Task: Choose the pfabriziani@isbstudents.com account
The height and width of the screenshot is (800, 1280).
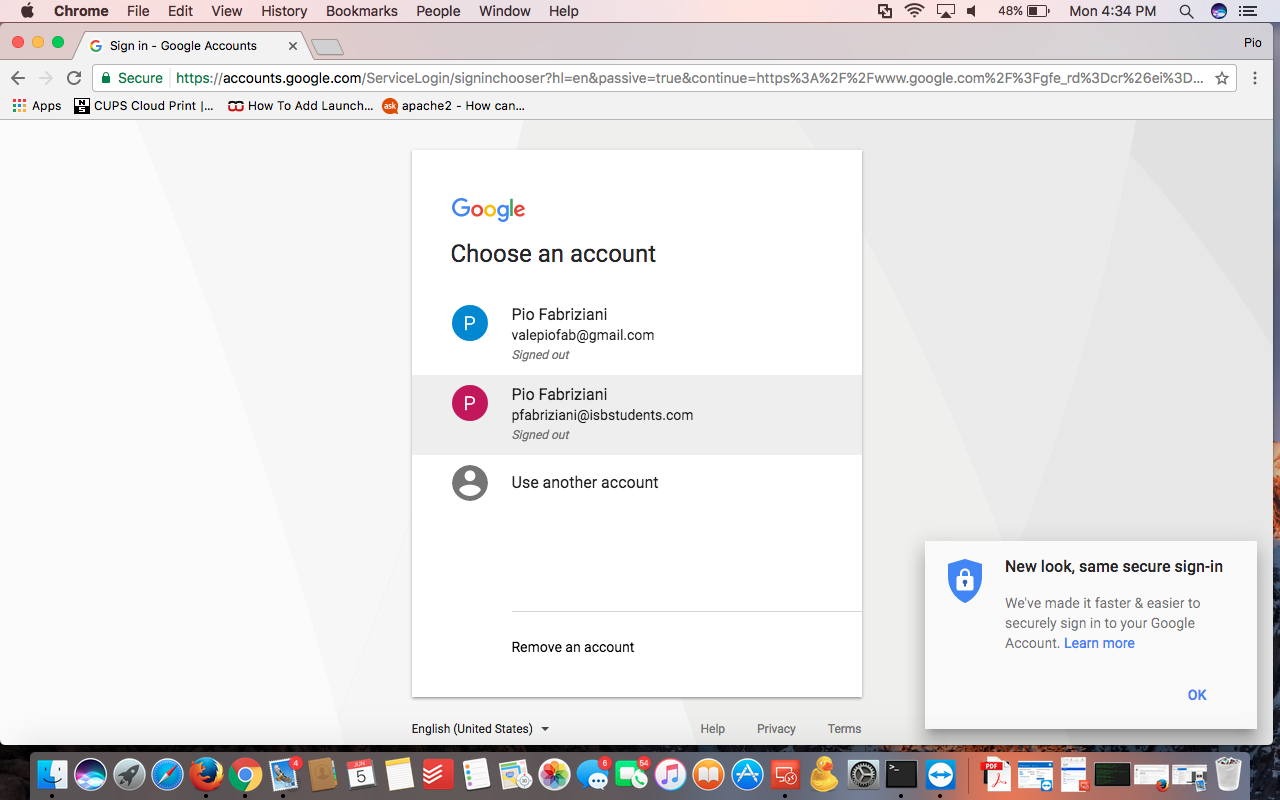Action: point(636,415)
